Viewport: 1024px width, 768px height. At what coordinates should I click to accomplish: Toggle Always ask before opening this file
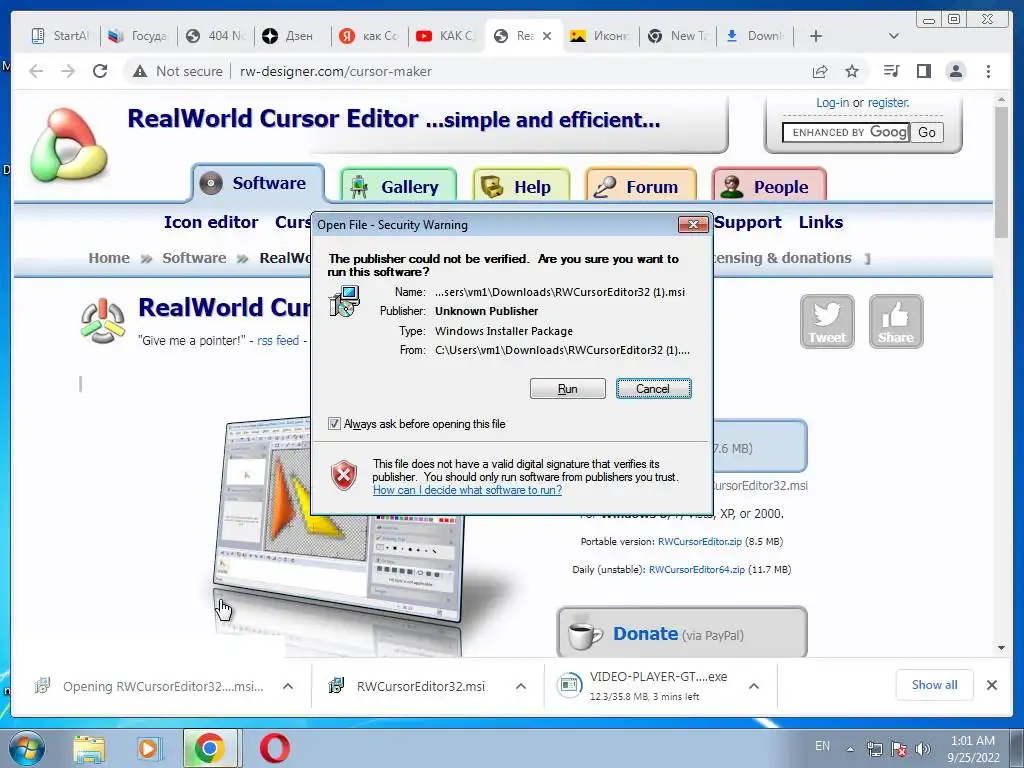334,424
